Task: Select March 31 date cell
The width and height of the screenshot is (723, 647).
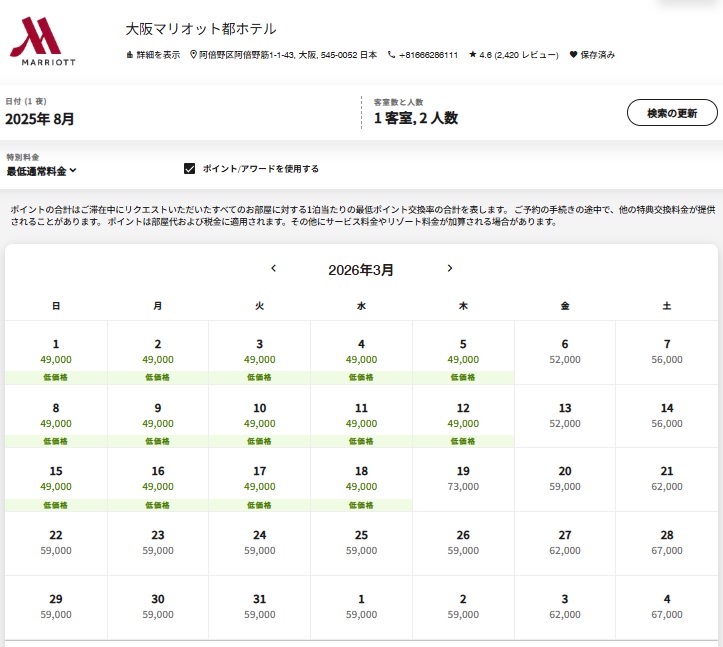Action: pyautogui.click(x=260, y=607)
